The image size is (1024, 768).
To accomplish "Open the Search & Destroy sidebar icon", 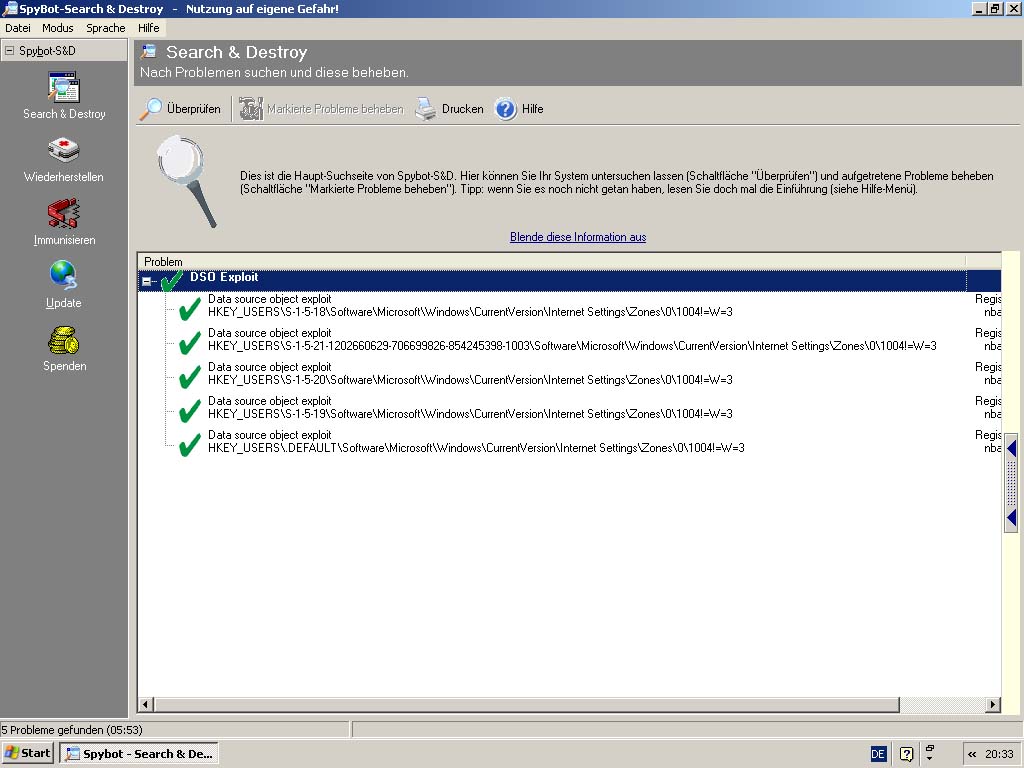I will tap(64, 88).
